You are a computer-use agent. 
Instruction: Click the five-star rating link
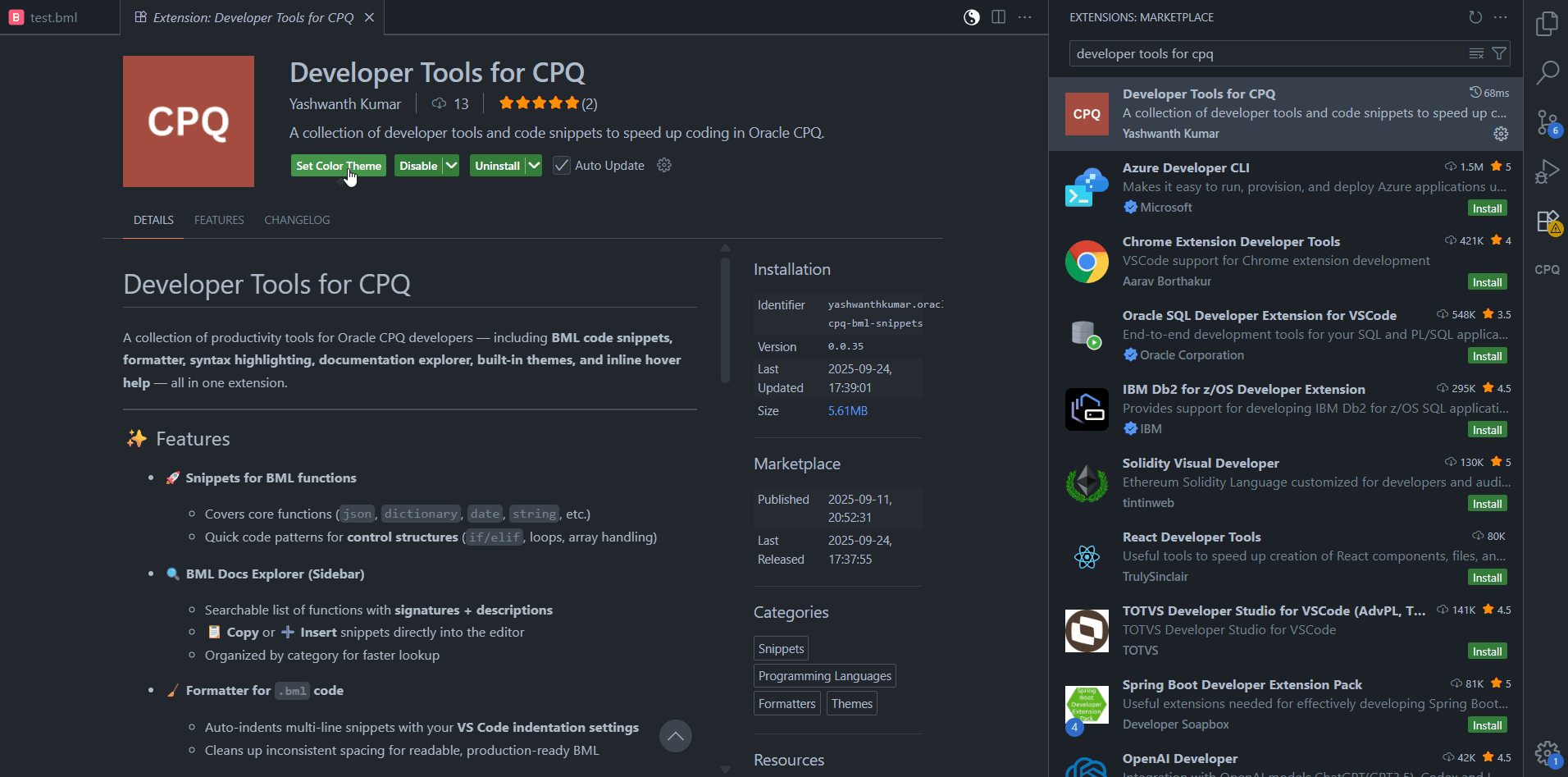click(x=548, y=103)
